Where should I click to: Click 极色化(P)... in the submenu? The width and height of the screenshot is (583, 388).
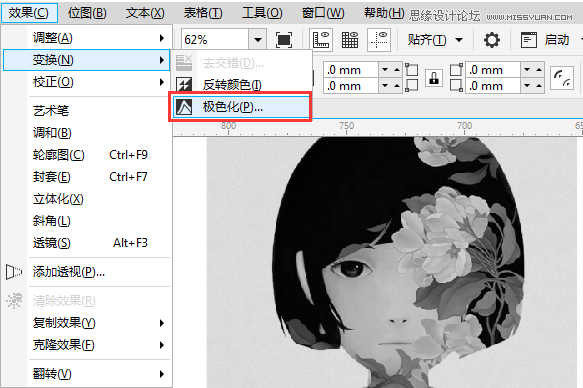pos(242,107)
